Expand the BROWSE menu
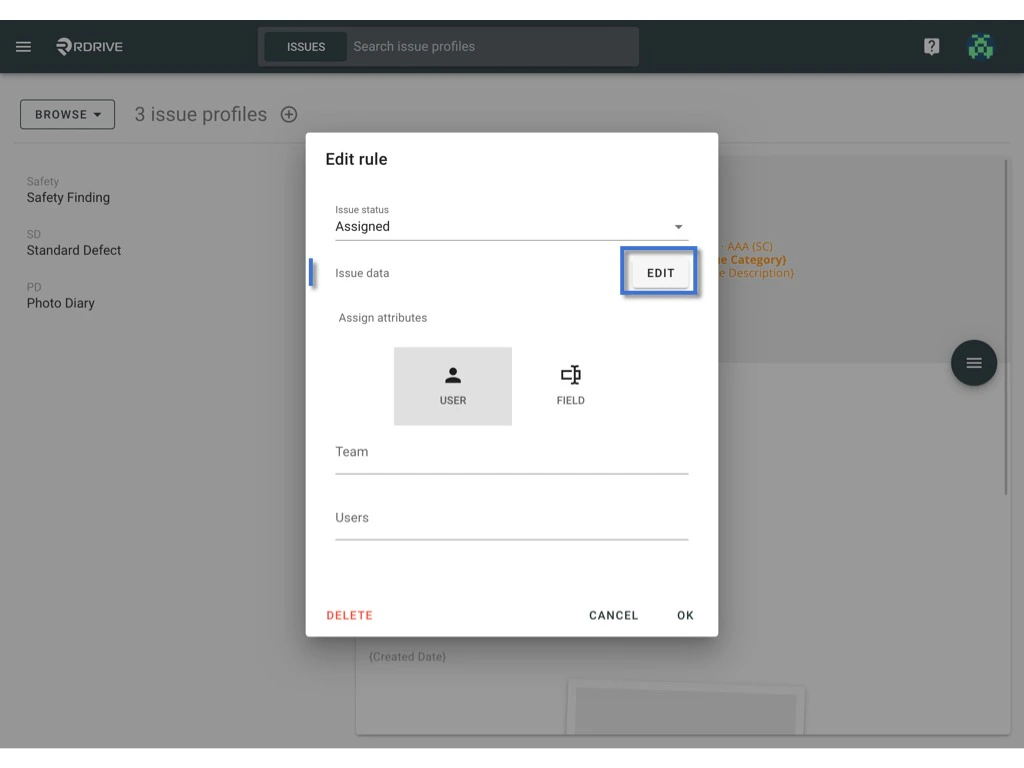 point(67,114)
